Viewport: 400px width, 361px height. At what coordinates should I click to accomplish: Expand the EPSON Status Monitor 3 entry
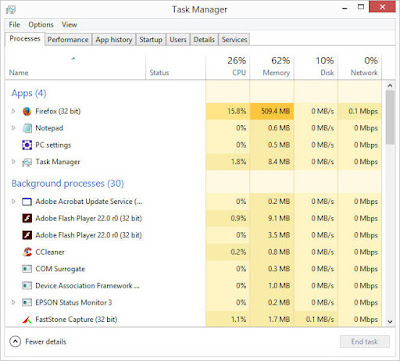[14, 302]
